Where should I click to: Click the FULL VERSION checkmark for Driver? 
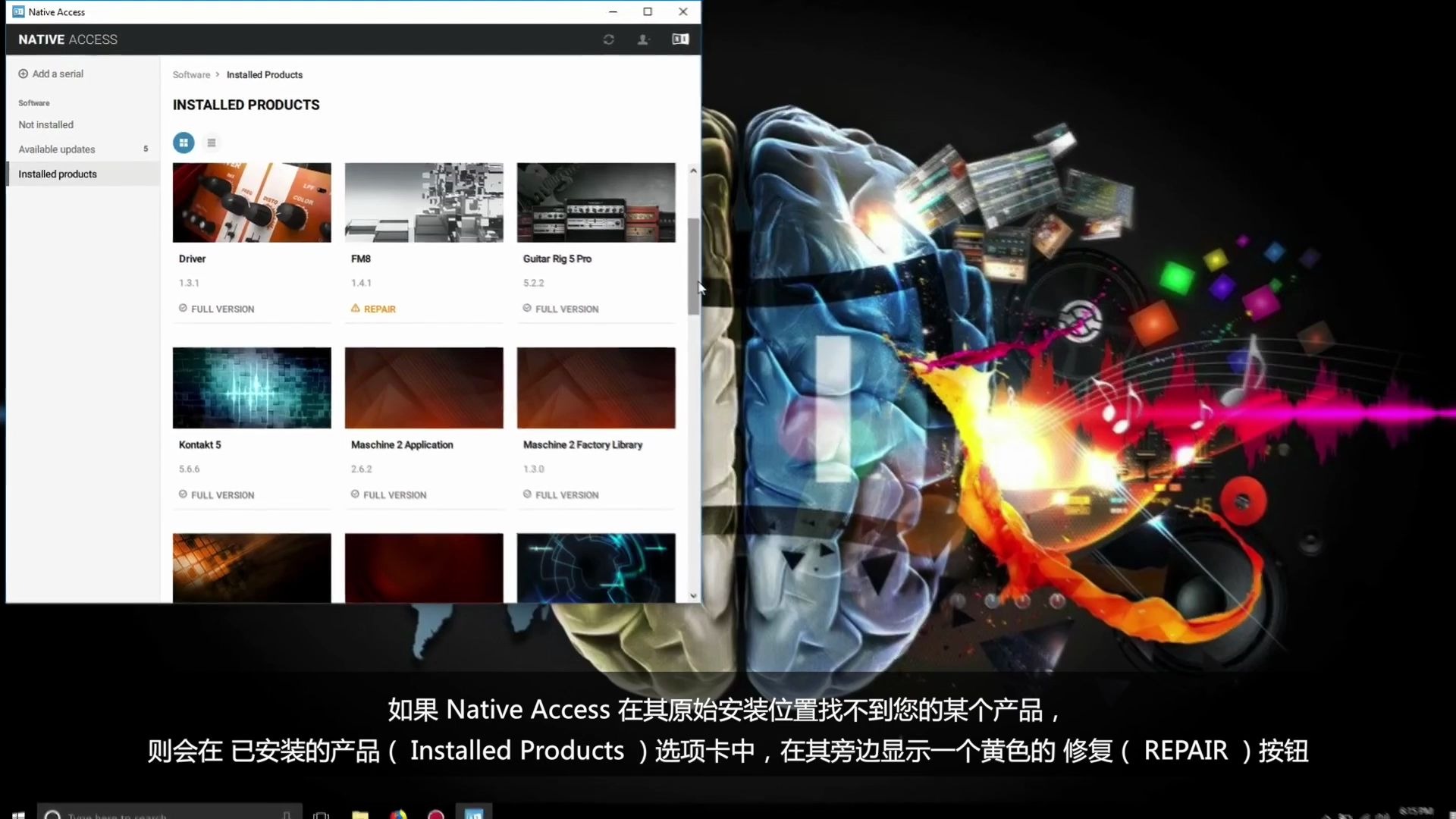[x=183, y=308]
